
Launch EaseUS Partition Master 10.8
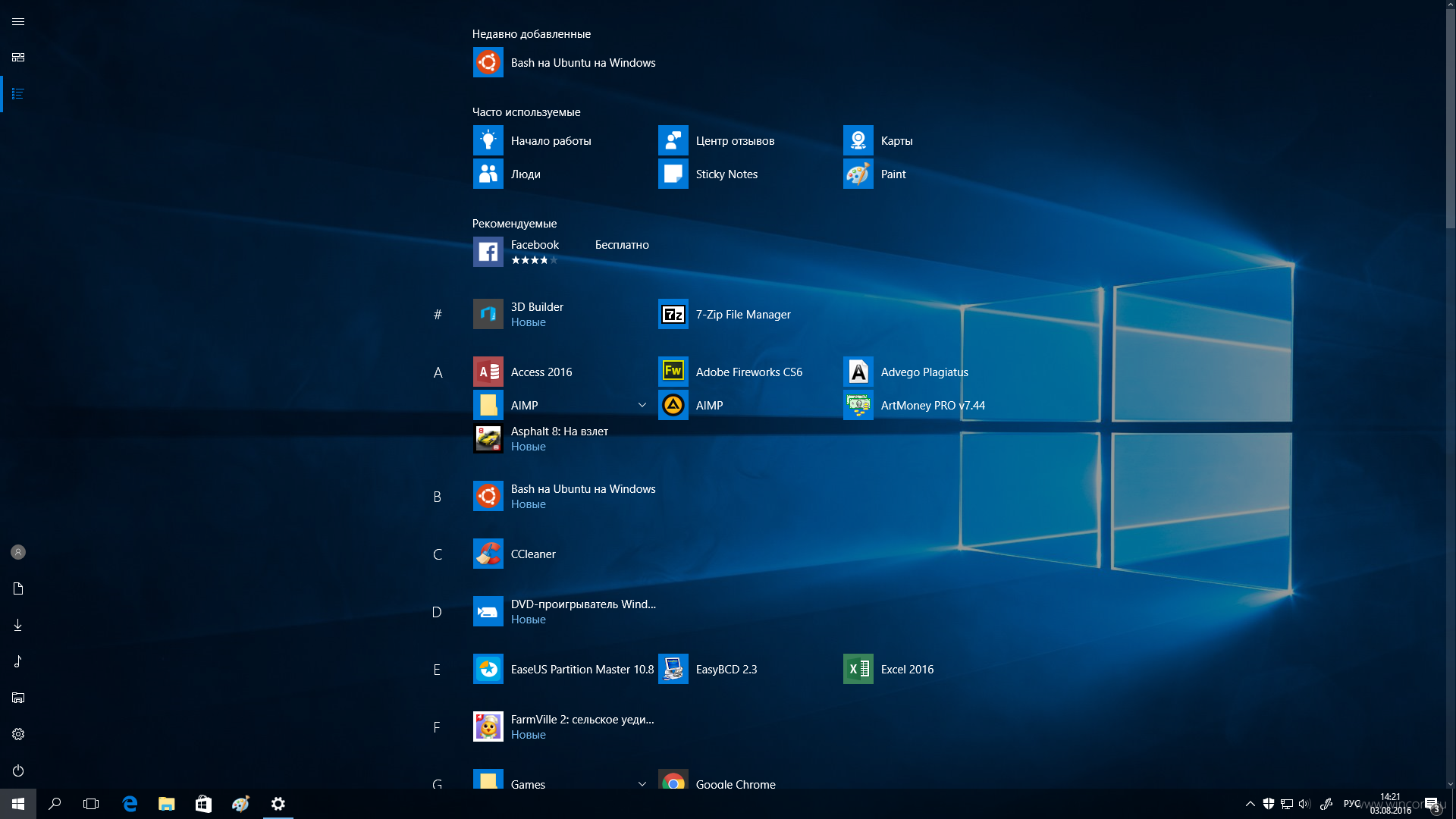pyautogui.click(x=563, y=669)
